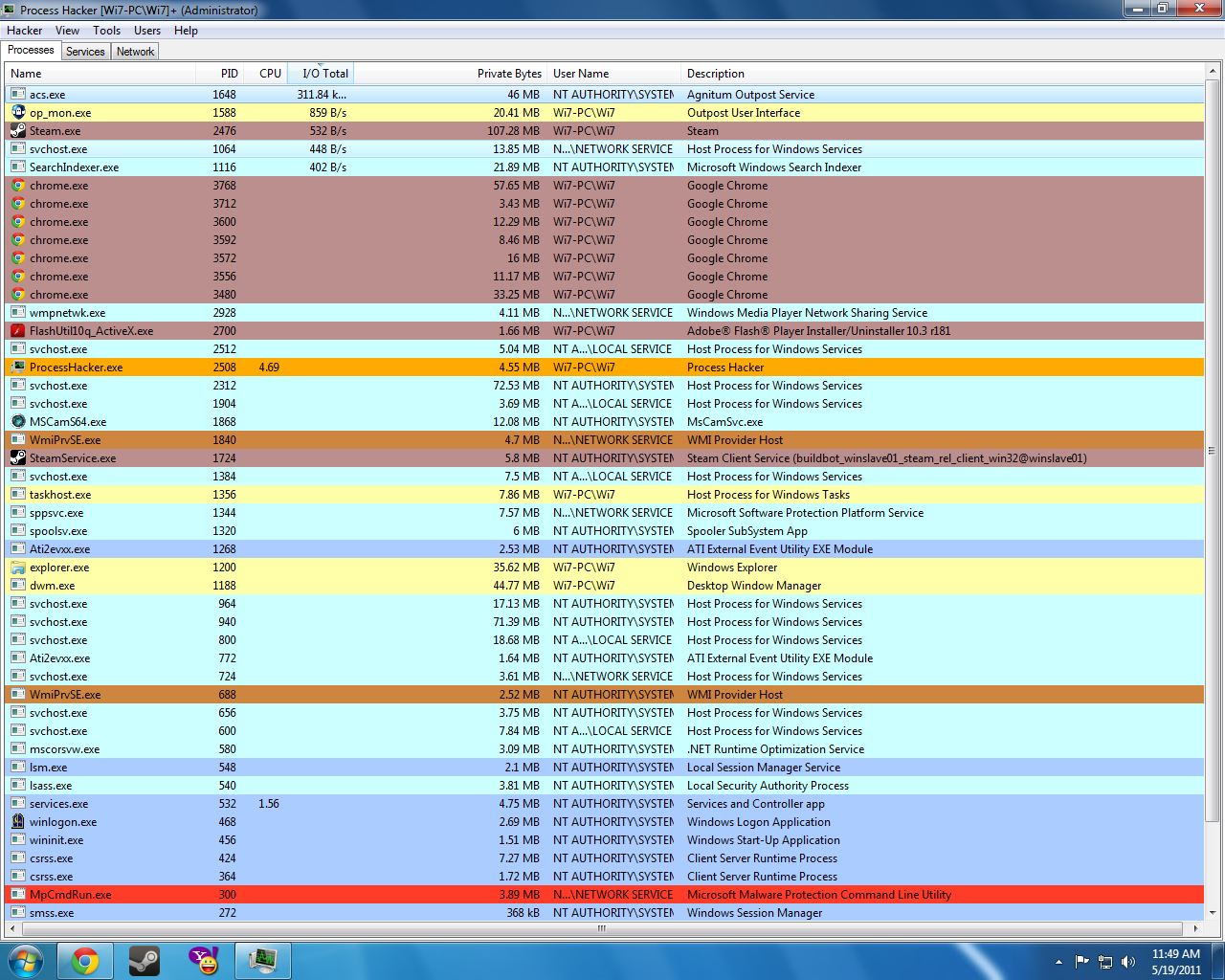Click the network icon in system tray
The image size is (1225, 980).
[x=1105, y=961]
